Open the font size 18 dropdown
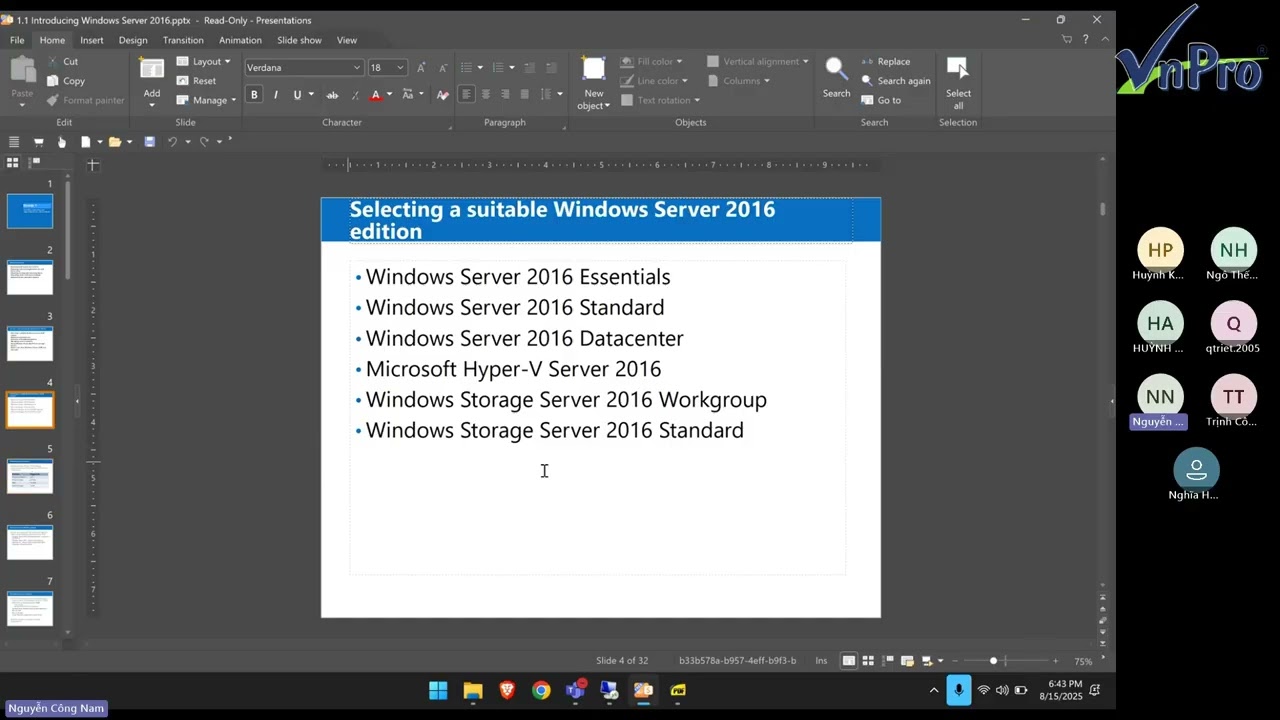The width and height of the screenshot is (1280, 720). 400,67
